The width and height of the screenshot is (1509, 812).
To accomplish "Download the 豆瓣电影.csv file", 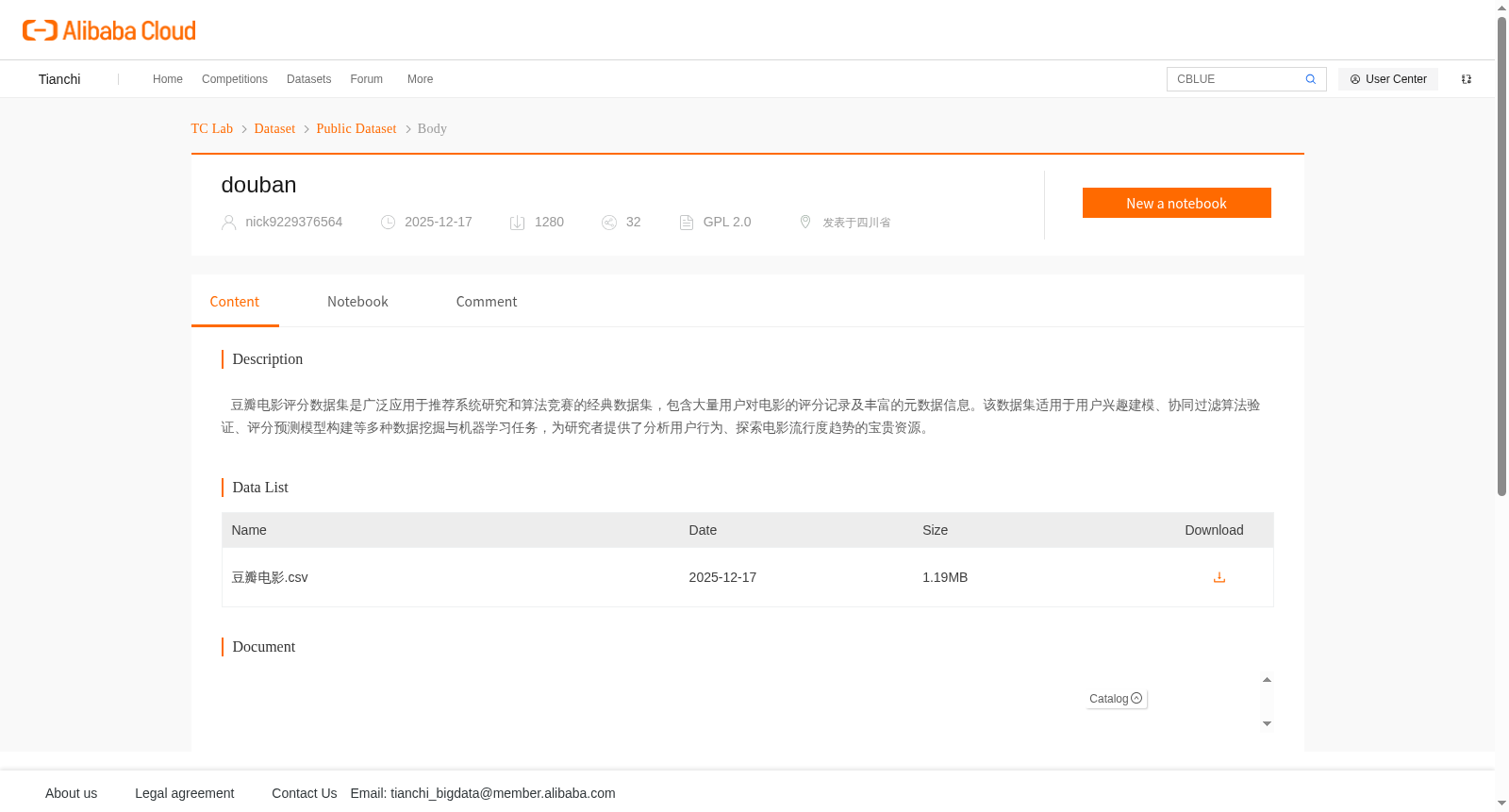I will point(1219,577).
